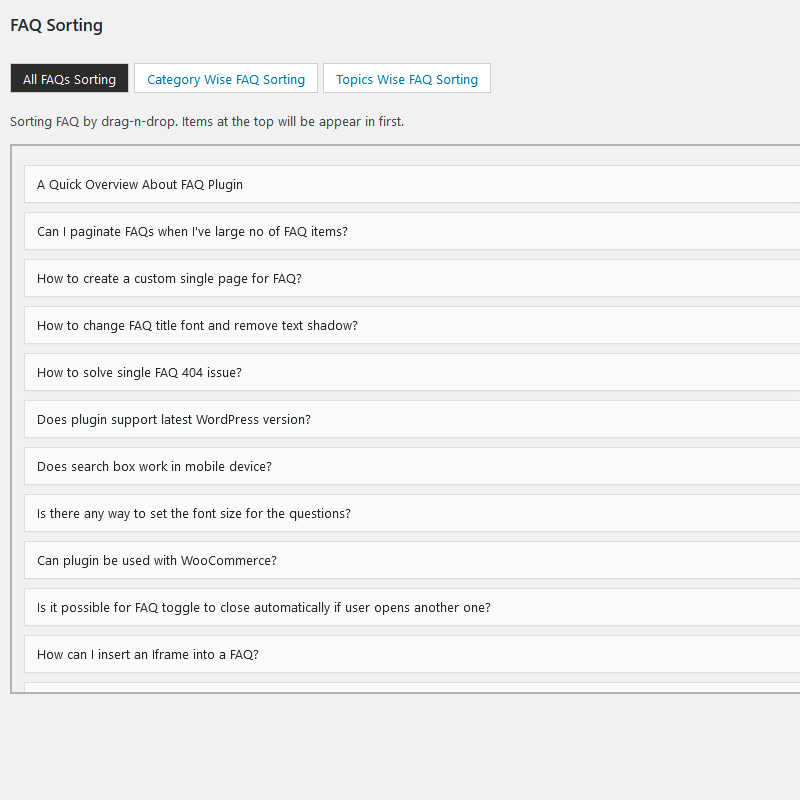Click 'How to solve single FAQ 404 issue?'
Screen dimensions: 800x800
pos(400,372)
